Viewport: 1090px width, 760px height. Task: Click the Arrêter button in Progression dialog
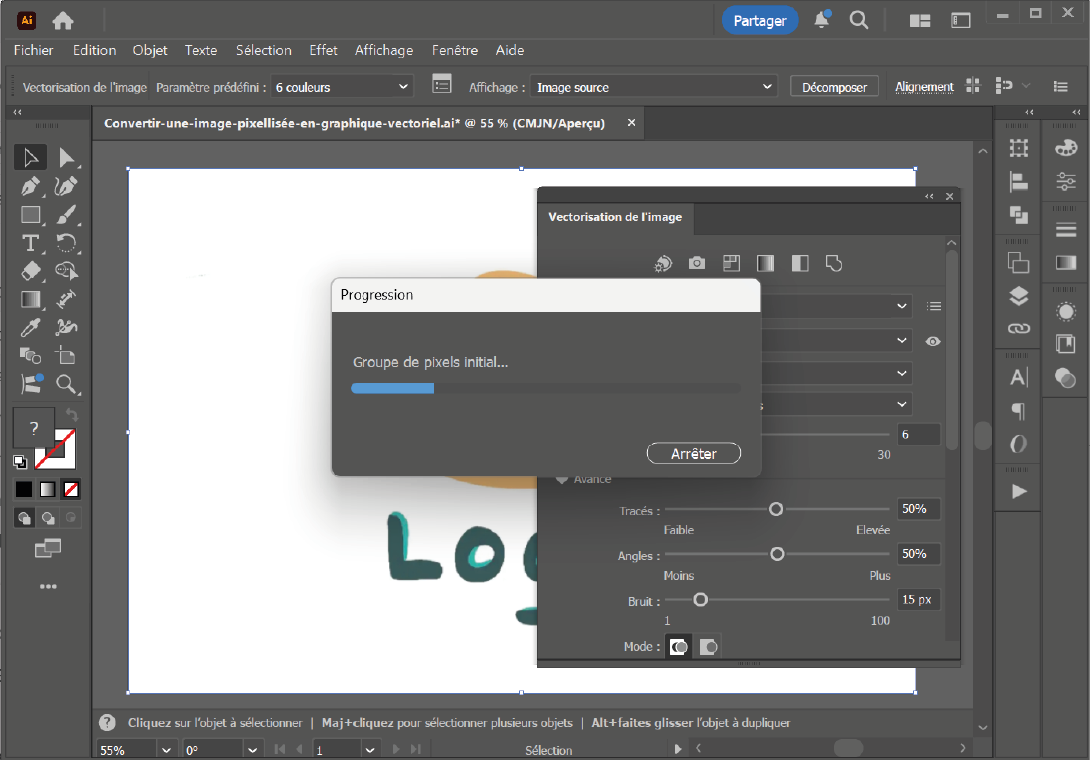coord(694,454)
